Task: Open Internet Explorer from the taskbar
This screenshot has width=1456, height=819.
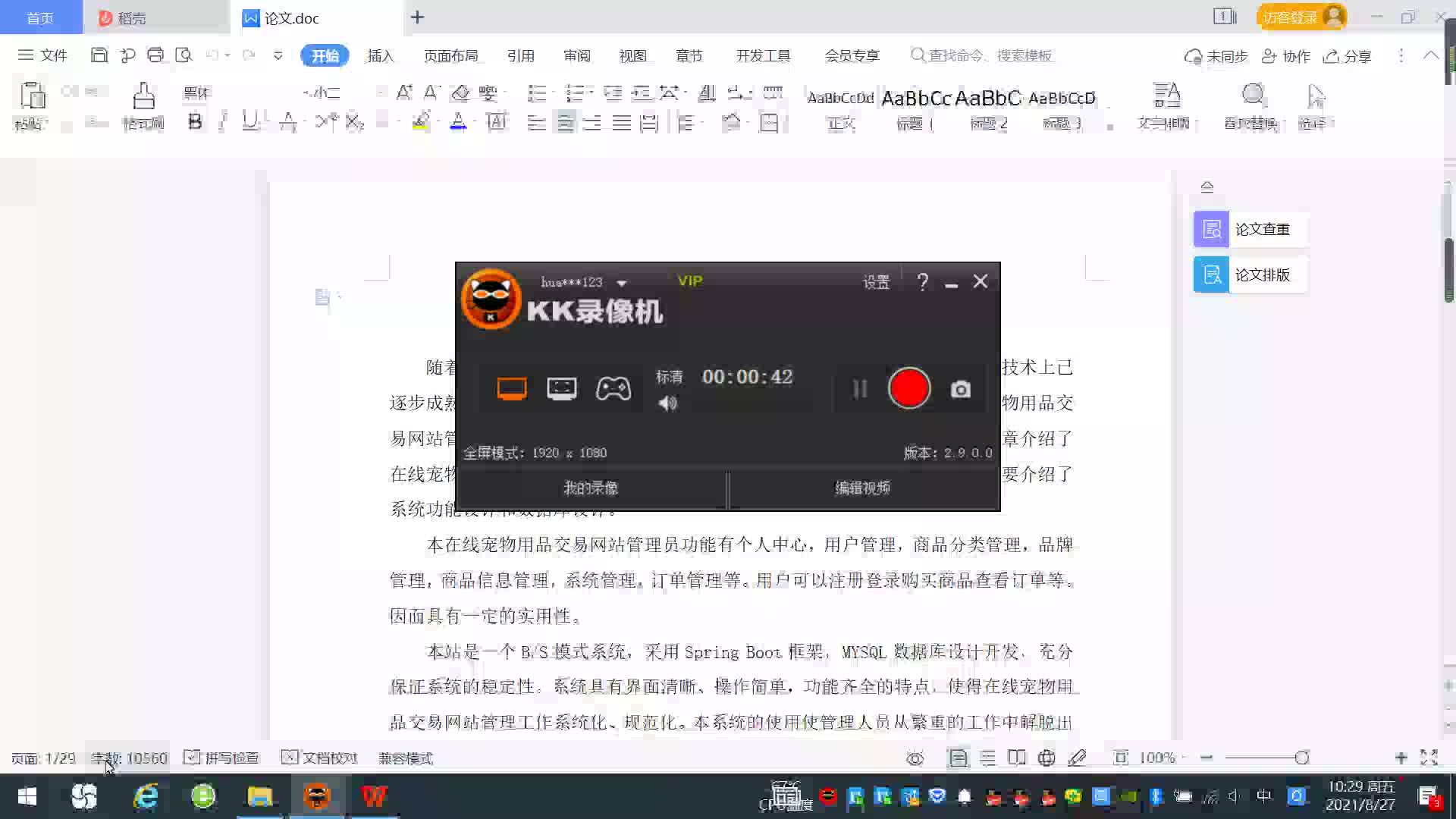Action: [145, 796]
